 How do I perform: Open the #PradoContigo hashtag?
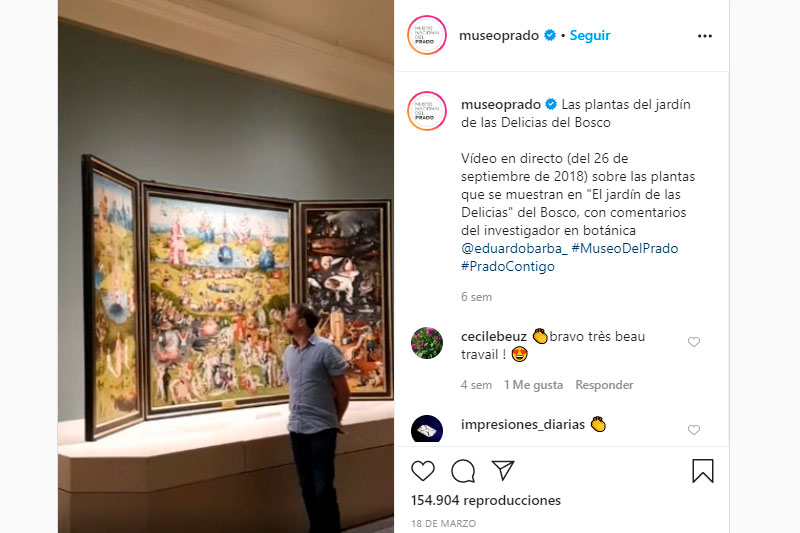(x=508, y=266)
